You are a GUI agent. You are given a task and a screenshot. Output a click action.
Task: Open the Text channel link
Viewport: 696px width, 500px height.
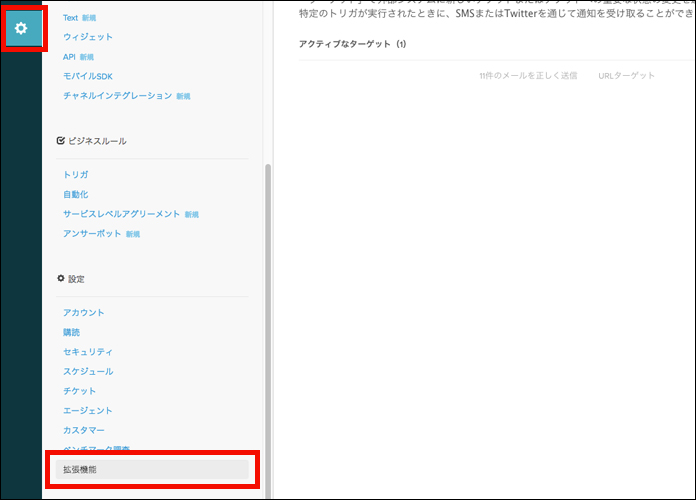(x=71, y=18)
